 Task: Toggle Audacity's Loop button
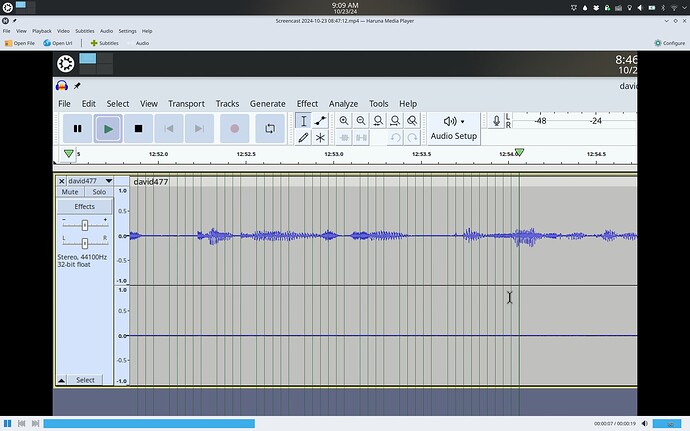270,129
